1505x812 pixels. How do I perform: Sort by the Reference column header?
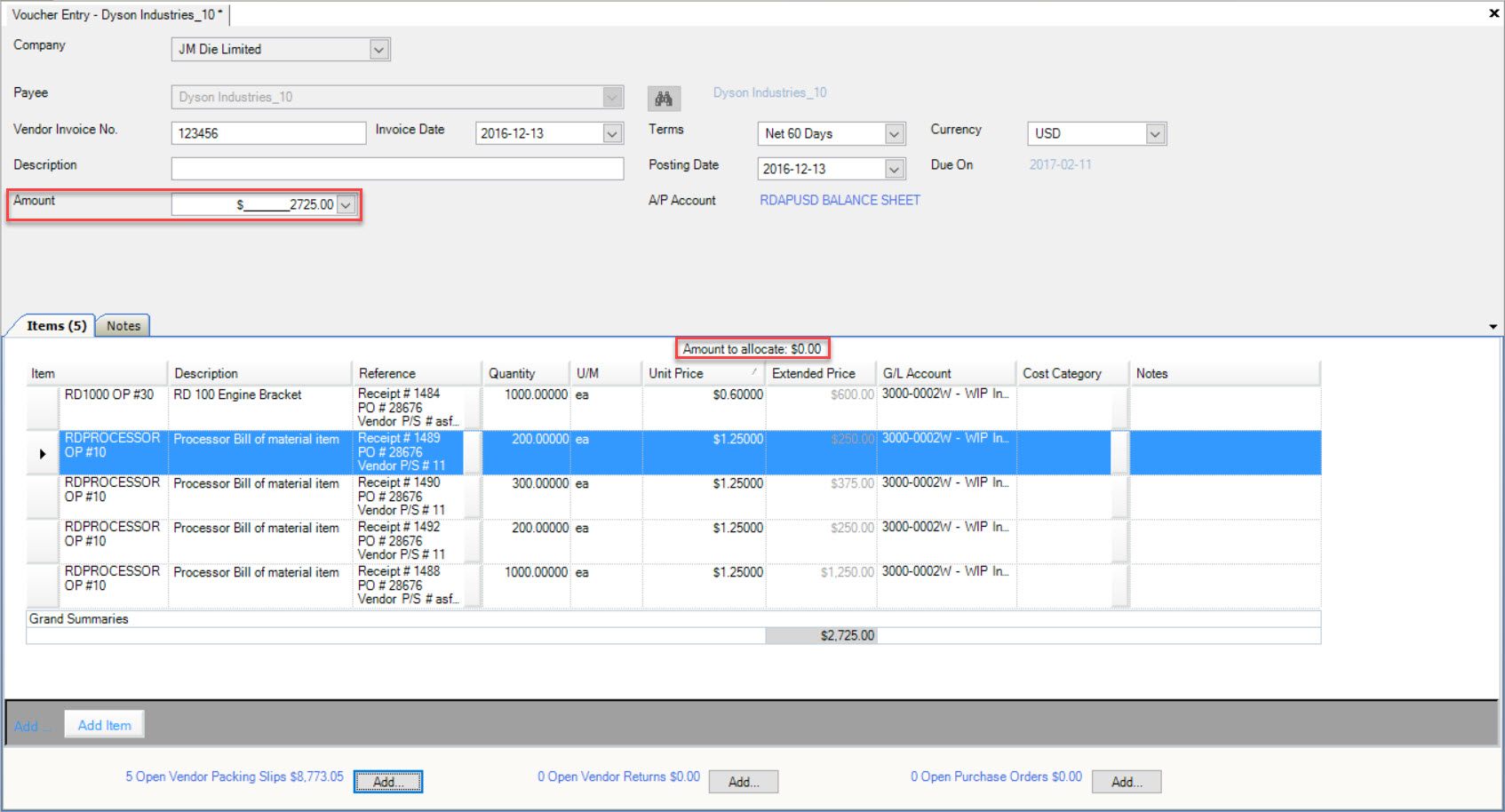(x=417, y=373)
